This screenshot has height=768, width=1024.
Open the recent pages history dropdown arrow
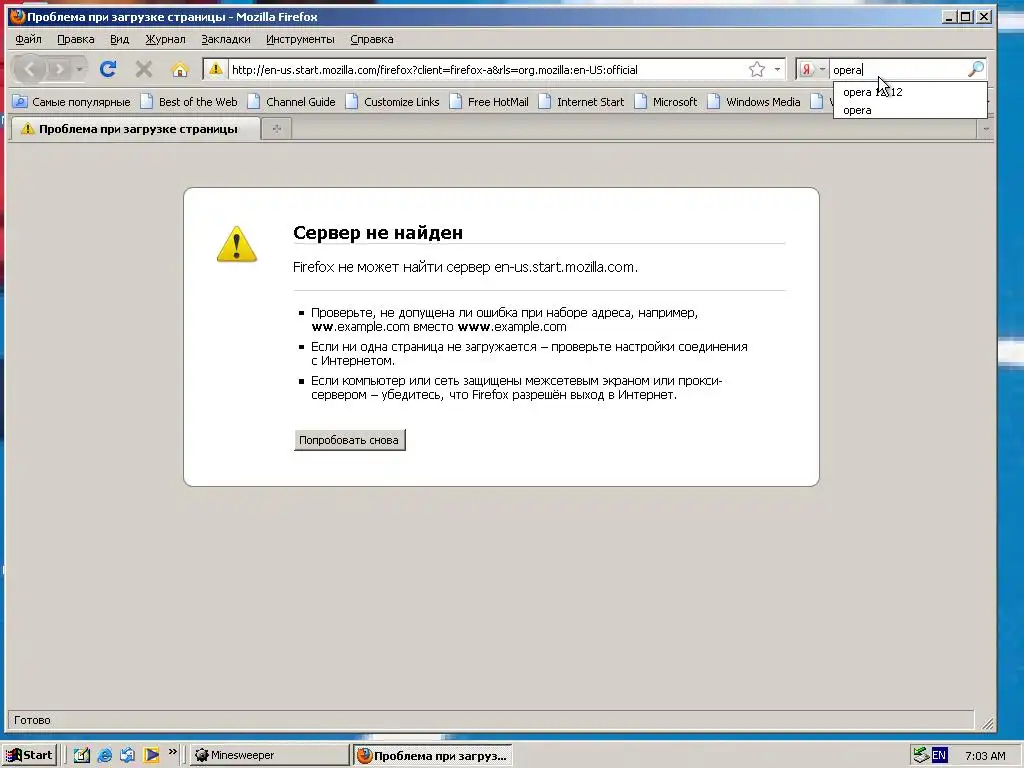click(80, 69)
